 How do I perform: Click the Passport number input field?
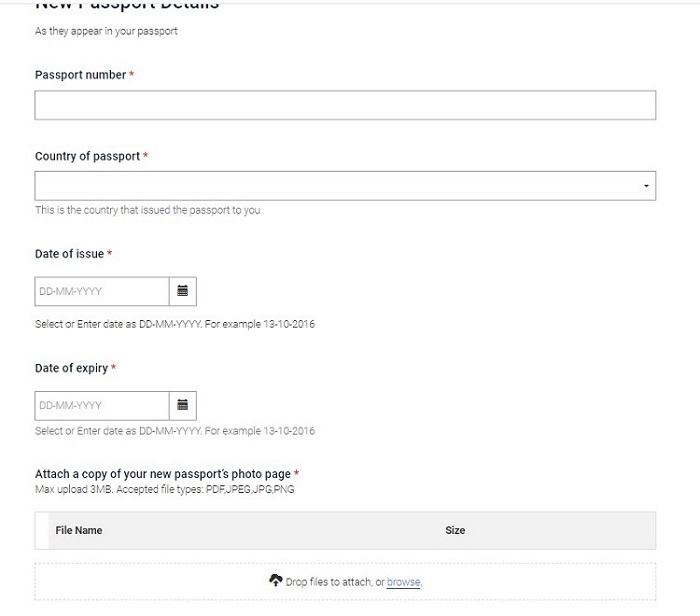pyautogui.click(x=345, y=106)
